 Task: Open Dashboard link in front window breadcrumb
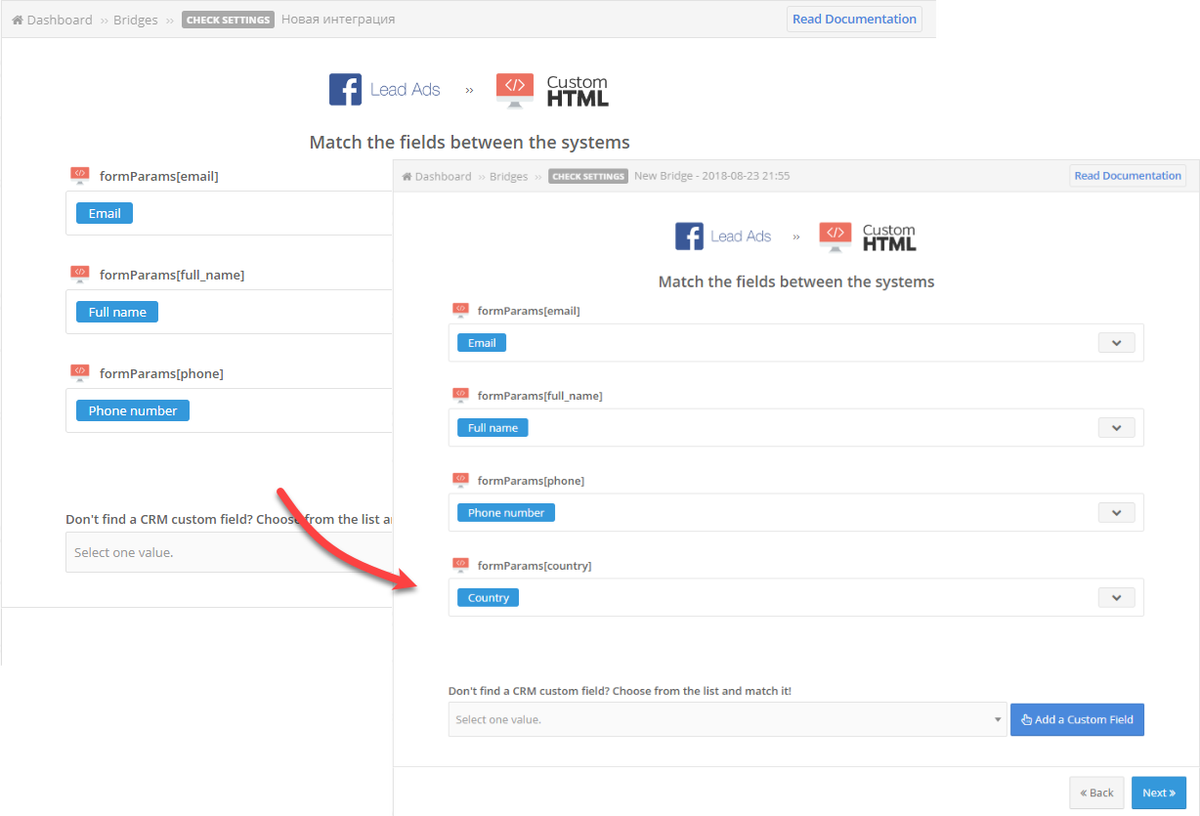click(x=436, y=176)
